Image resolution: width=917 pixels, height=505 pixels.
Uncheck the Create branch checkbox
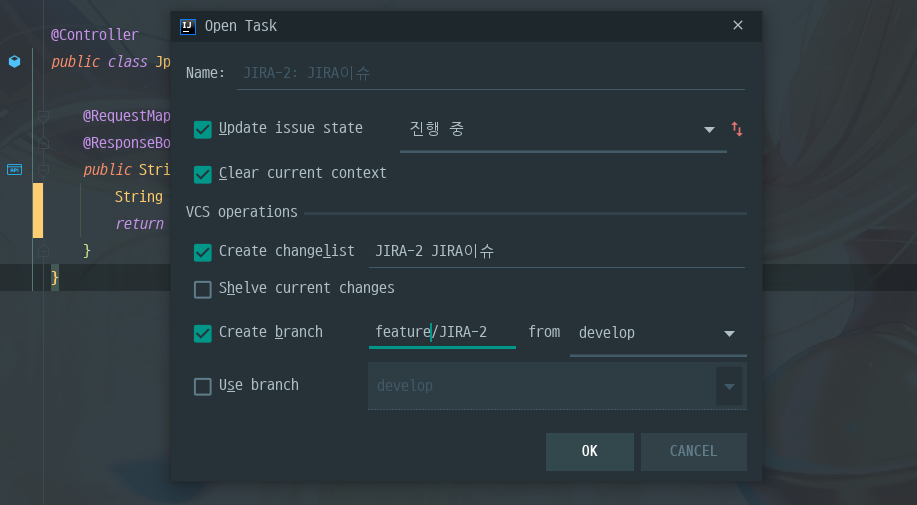(202, 333)
